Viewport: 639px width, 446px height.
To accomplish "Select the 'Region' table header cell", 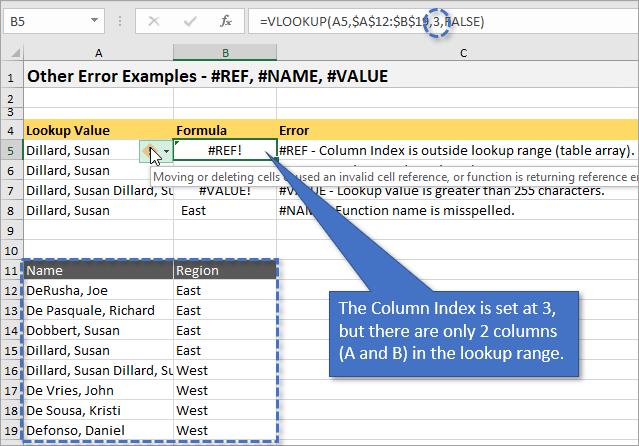I will click(x=224, y=270).
